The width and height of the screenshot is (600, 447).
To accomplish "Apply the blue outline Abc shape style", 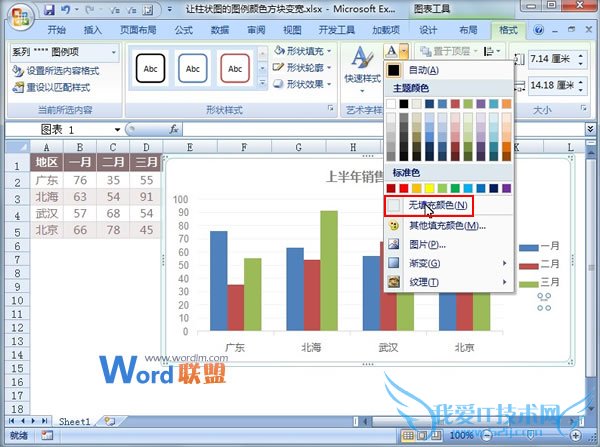I will [192, 69].
